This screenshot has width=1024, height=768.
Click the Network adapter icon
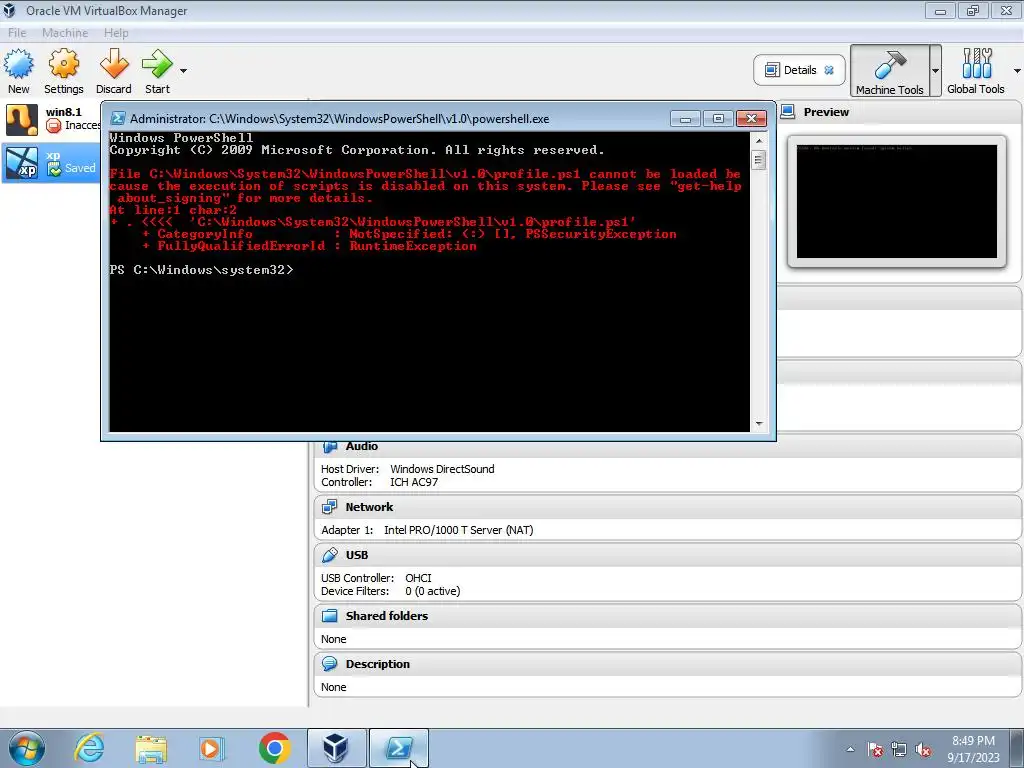click(x=330, y=507)
